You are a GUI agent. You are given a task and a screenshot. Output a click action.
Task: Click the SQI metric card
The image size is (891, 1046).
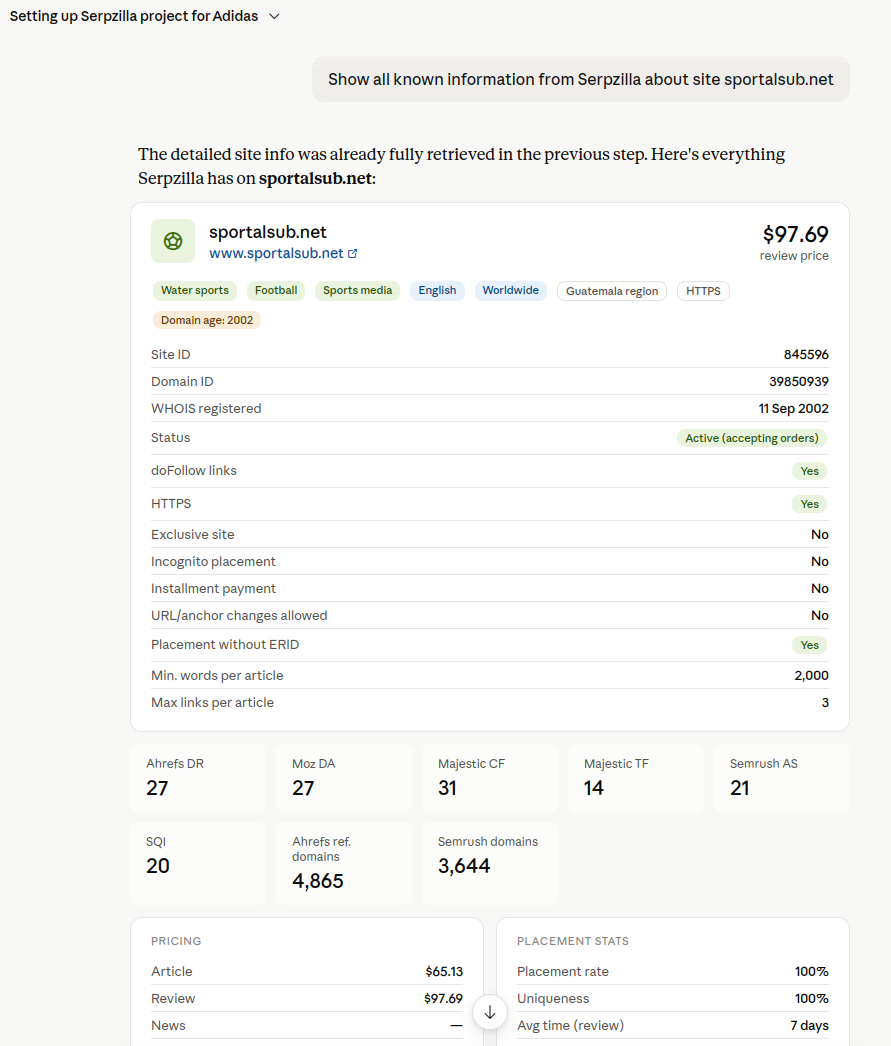pos(198,863)
